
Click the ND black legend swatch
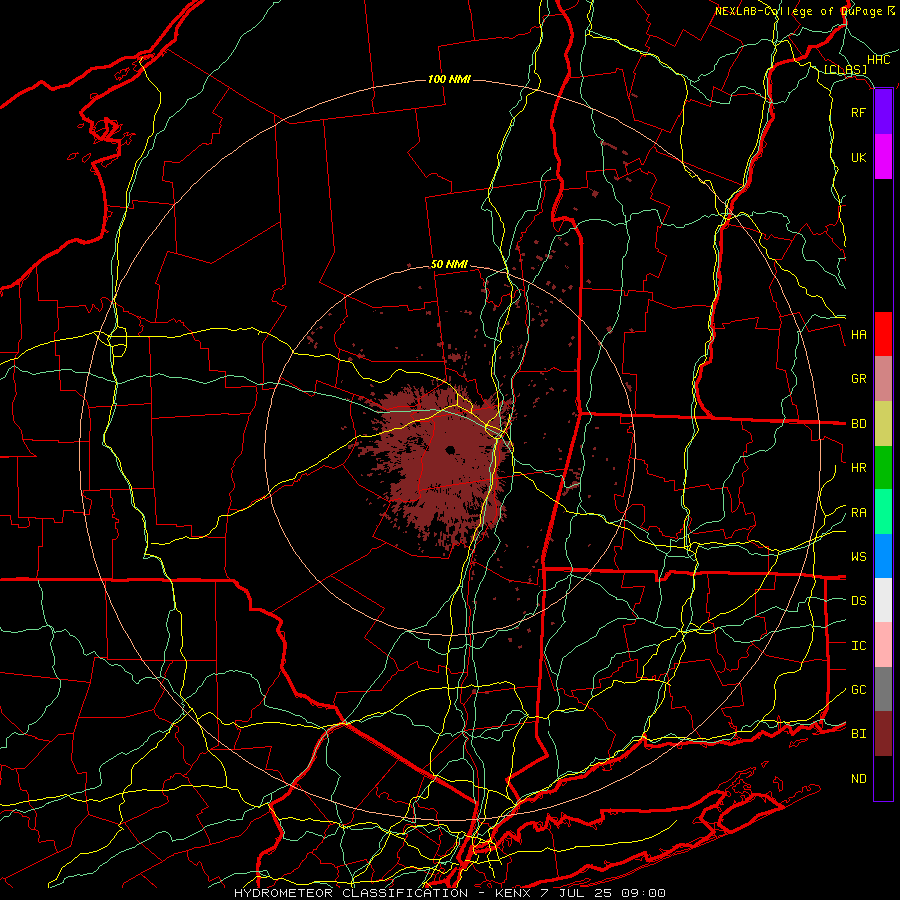coord(883,778)
